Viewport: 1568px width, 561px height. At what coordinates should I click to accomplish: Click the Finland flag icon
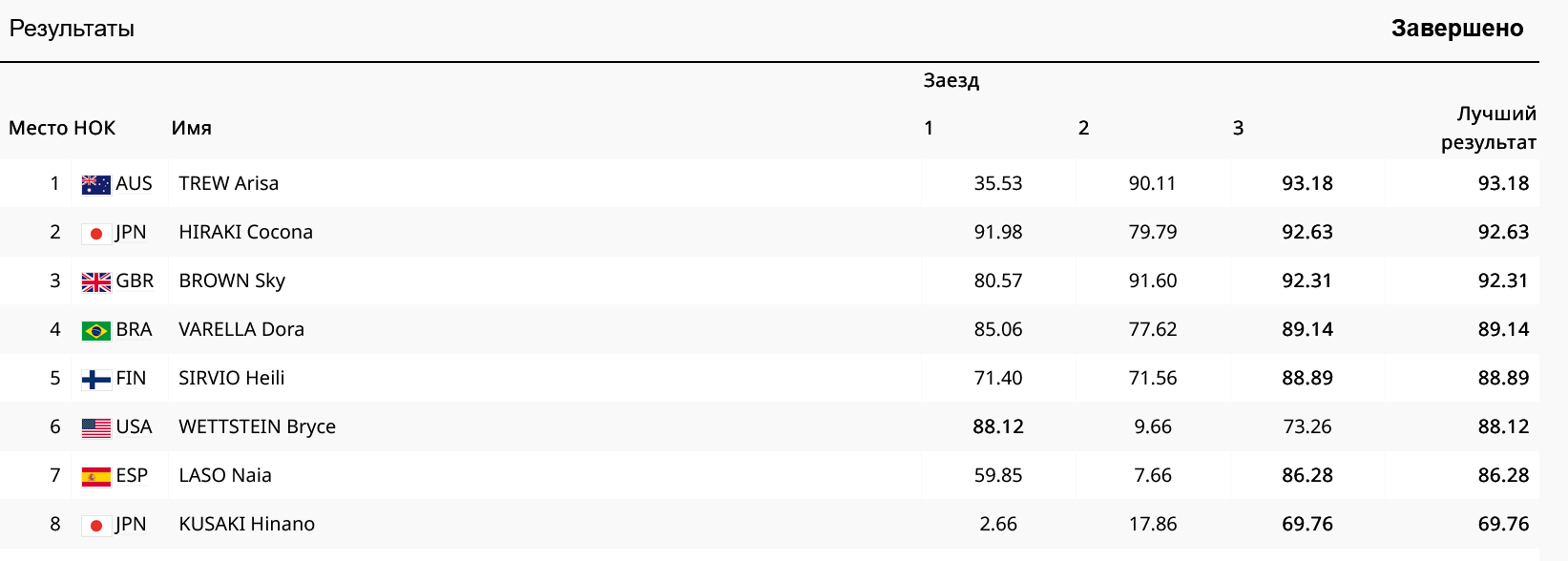95,379
